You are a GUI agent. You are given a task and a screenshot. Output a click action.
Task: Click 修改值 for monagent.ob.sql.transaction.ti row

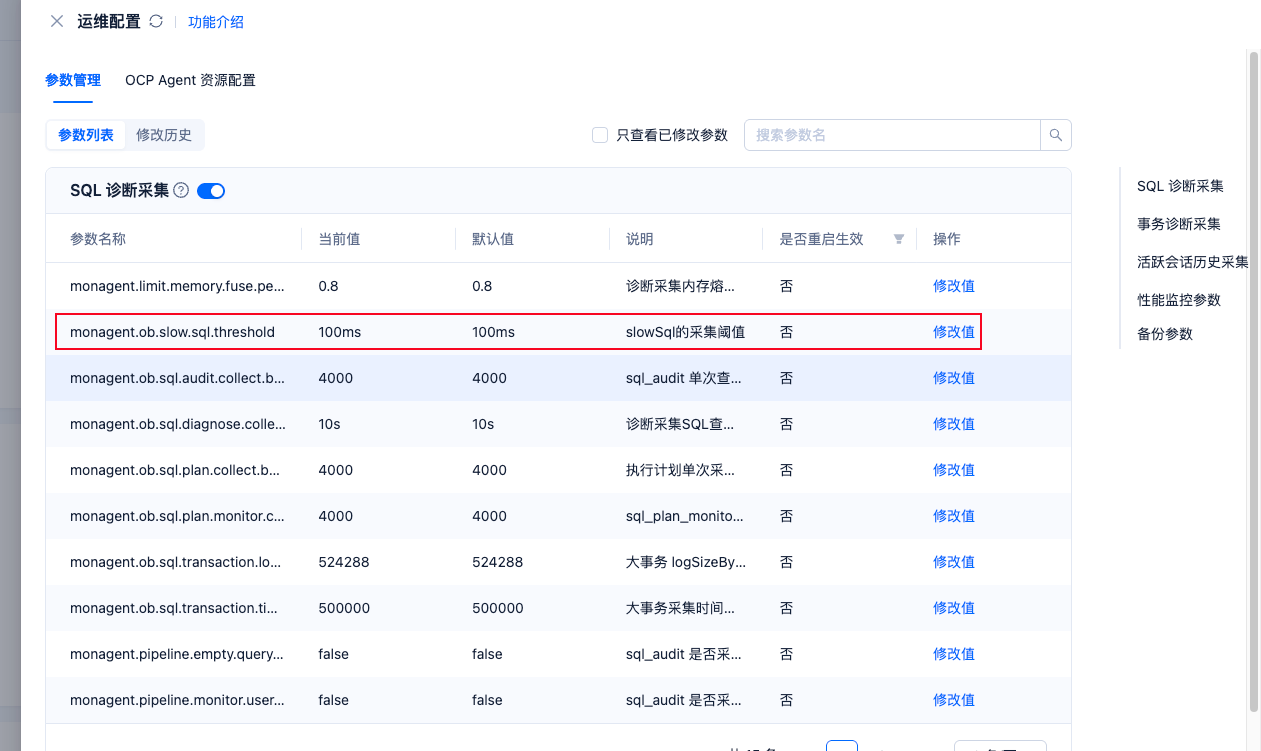(954, 608)
